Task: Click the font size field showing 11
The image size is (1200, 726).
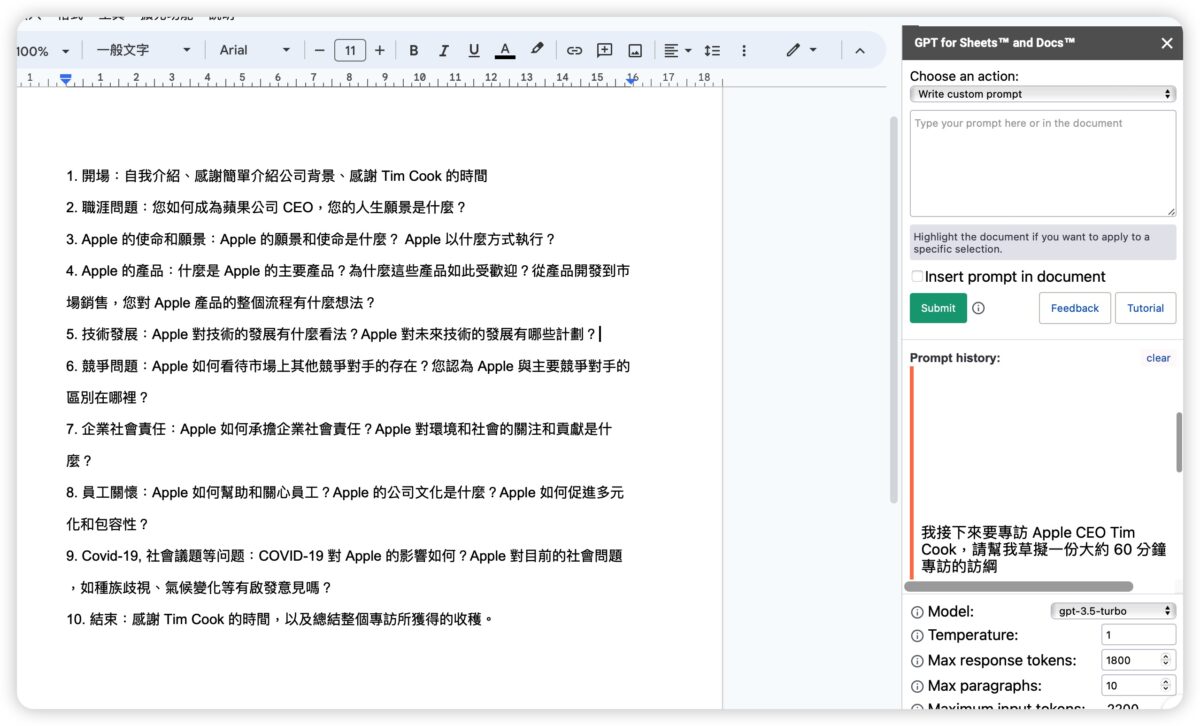Action: 350,50
